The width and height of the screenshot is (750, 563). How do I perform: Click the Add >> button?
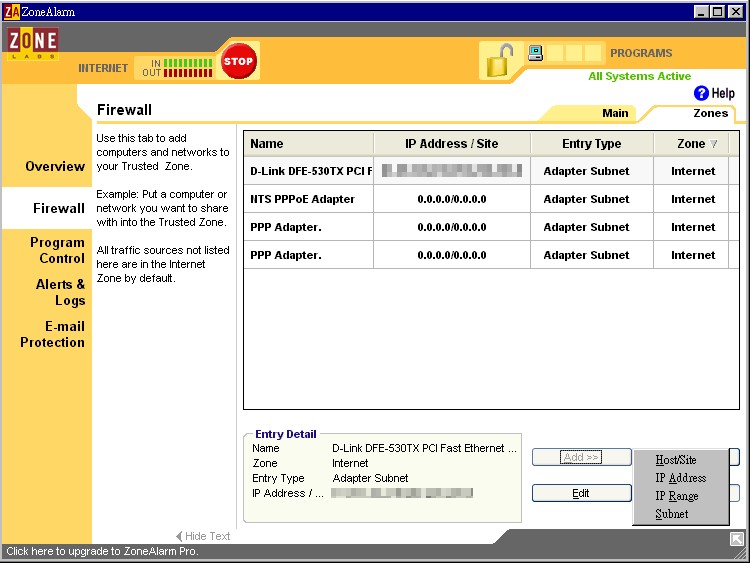click(581, 457)
